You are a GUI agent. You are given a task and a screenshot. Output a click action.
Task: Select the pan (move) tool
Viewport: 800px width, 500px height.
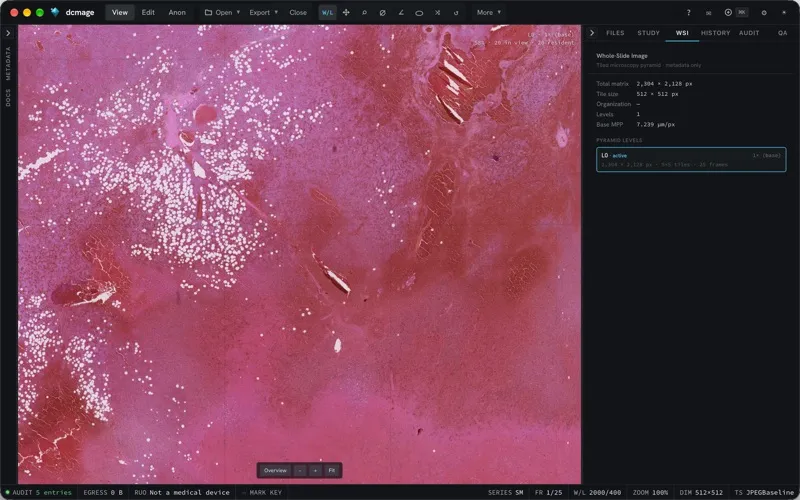coord(346,13)
